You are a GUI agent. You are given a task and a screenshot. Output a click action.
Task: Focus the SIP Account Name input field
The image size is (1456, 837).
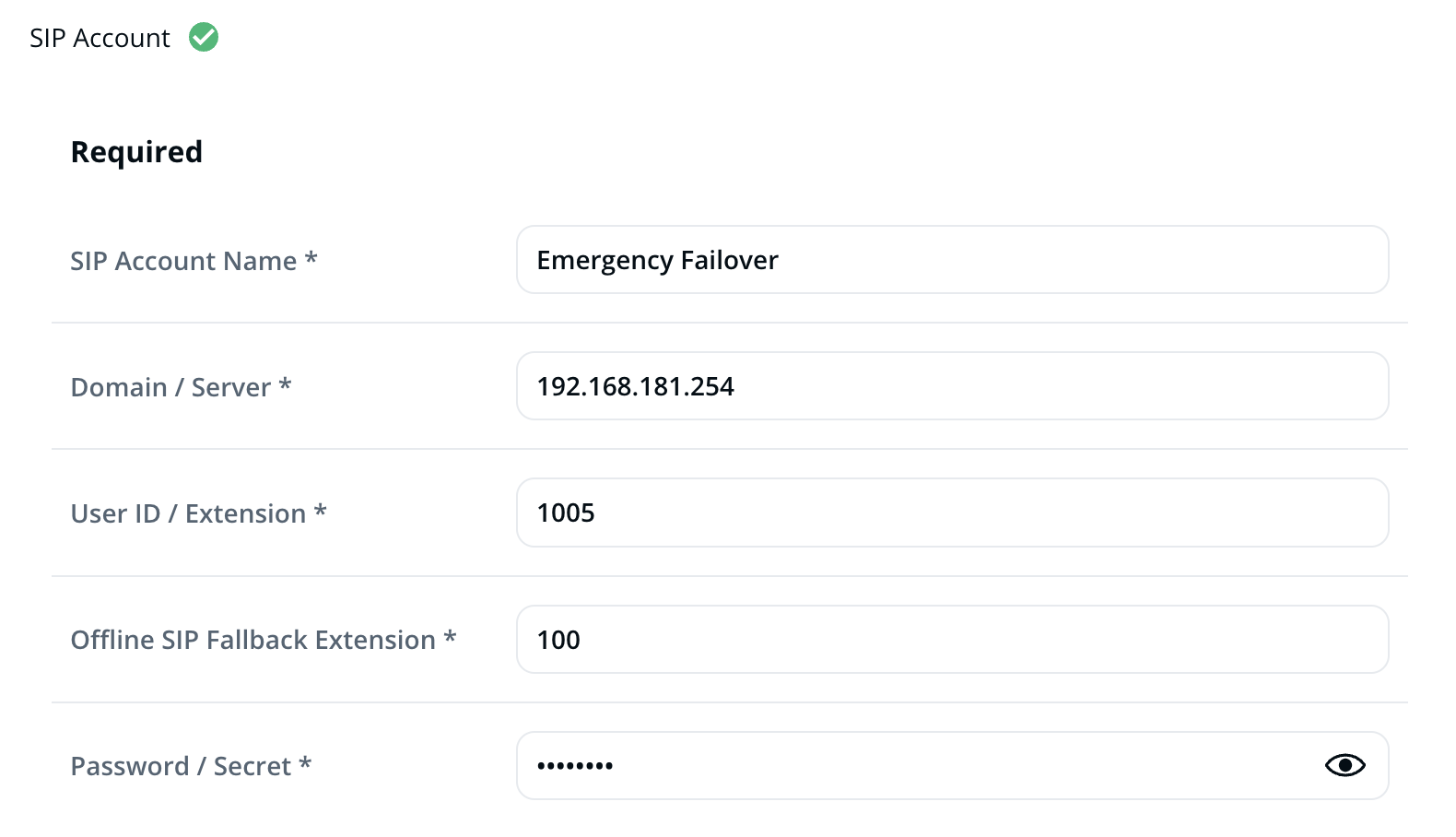click(x=952, y=260)
